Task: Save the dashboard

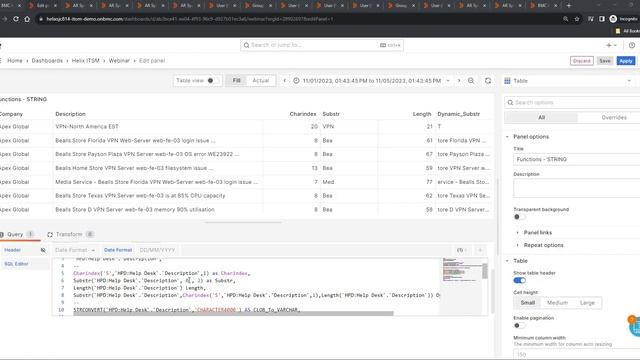Action: point(605,61)
